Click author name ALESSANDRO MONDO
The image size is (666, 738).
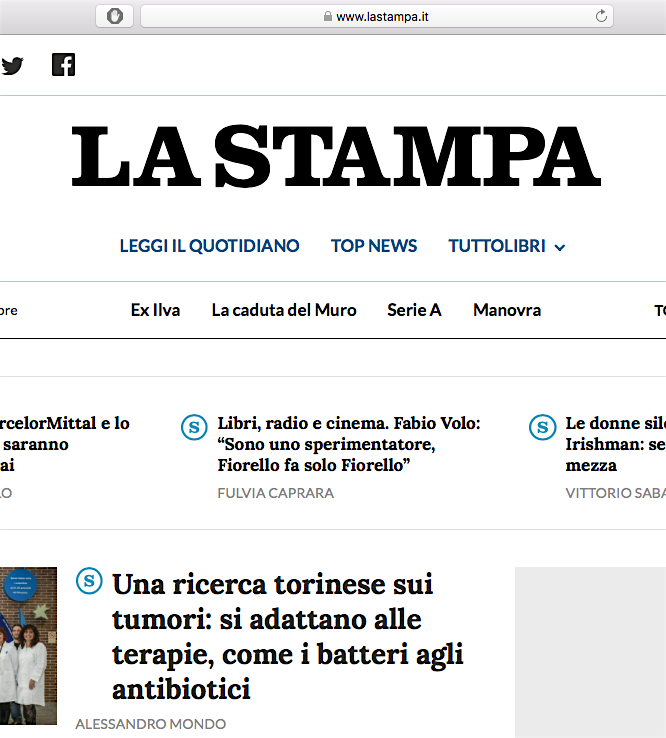coord(151,724)
